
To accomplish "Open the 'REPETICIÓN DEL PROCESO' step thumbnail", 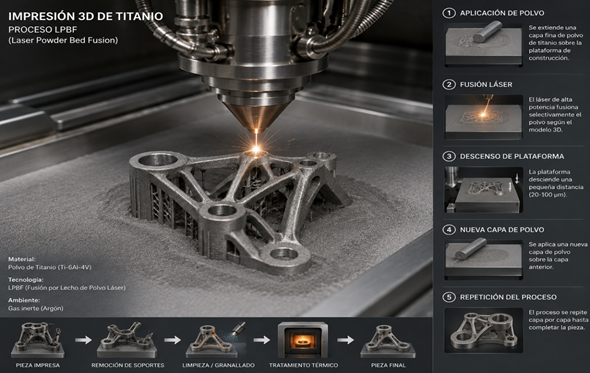I will tap(484, 330).
